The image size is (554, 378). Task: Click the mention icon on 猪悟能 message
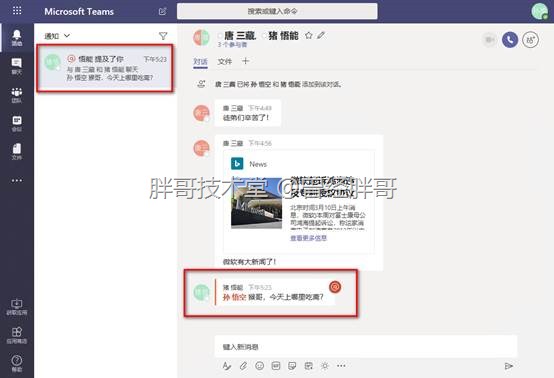(x=335, y=287)
